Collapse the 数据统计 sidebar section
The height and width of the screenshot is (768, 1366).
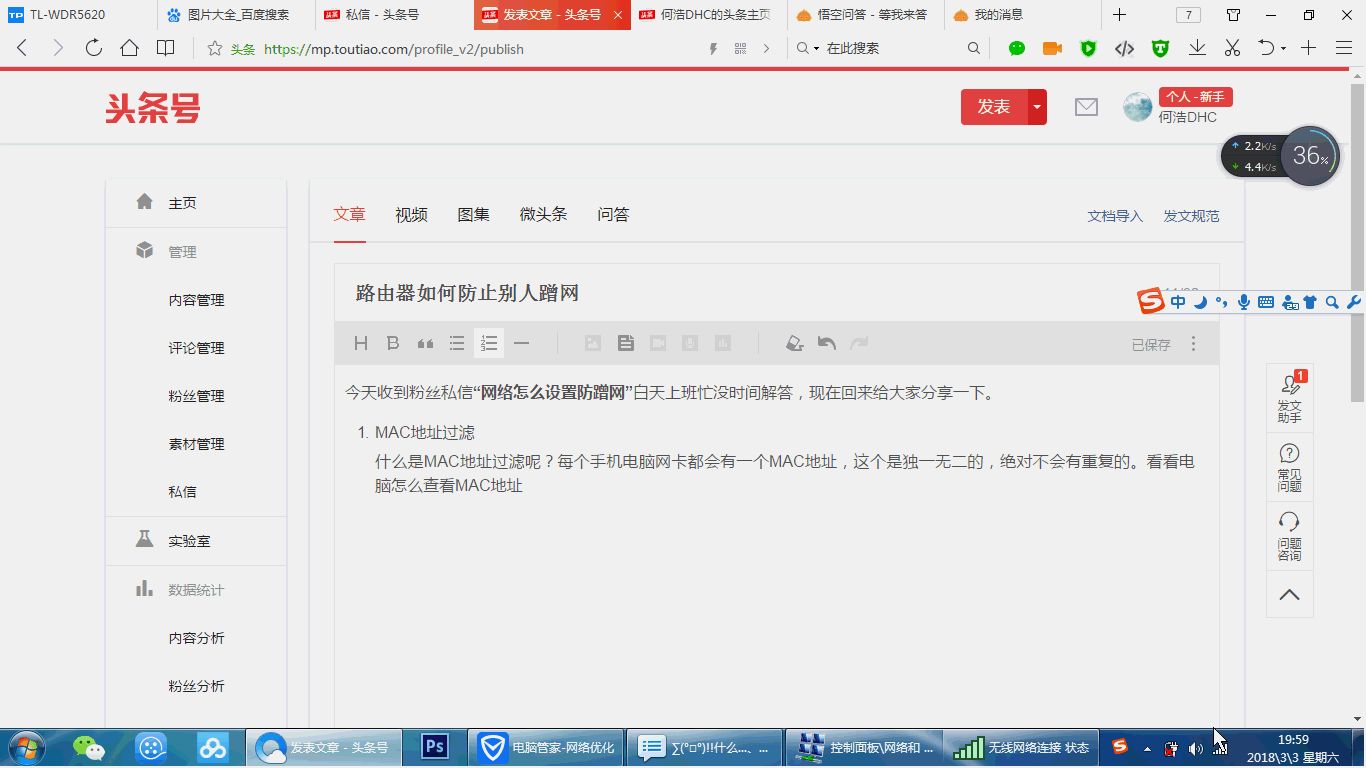click(x=196, y=590)
